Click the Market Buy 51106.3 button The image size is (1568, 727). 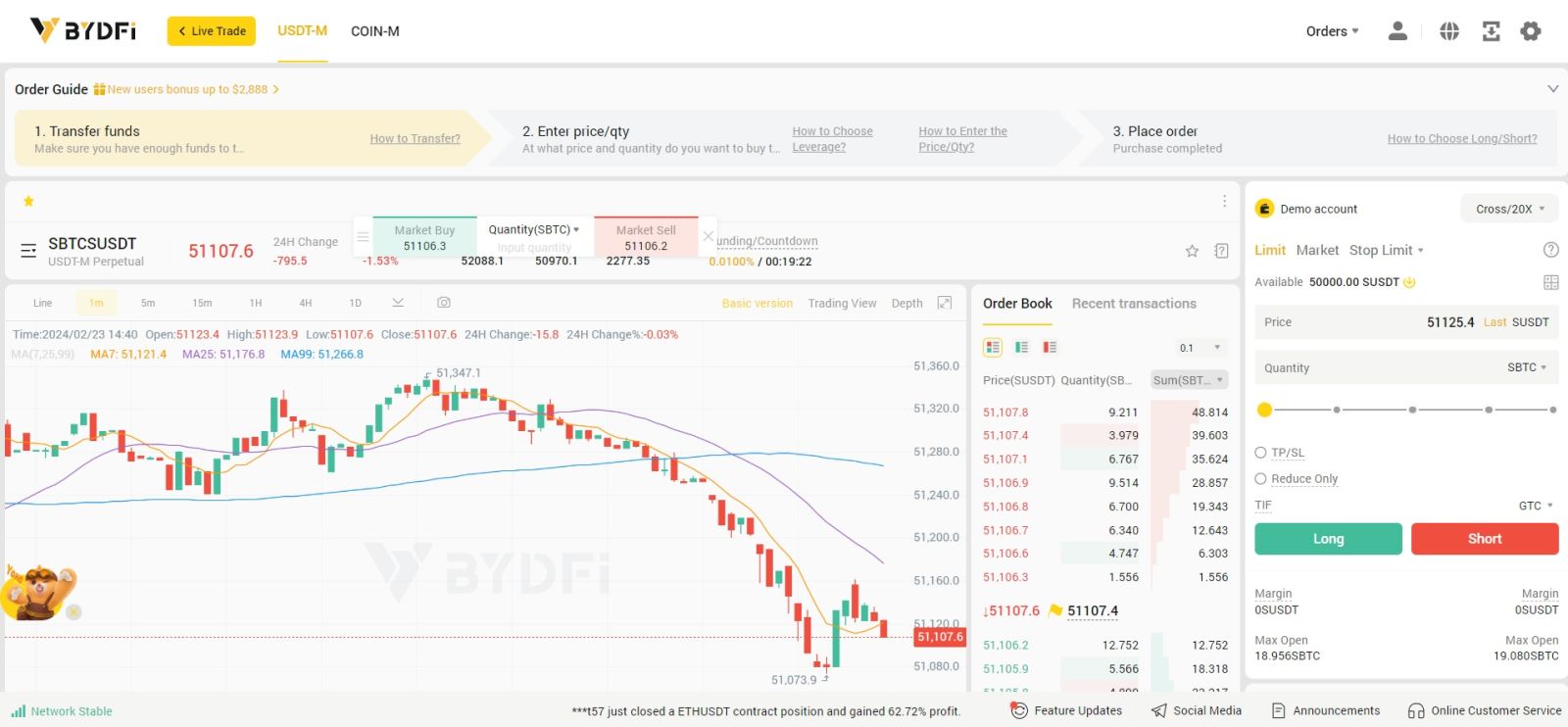click(424, 237)
